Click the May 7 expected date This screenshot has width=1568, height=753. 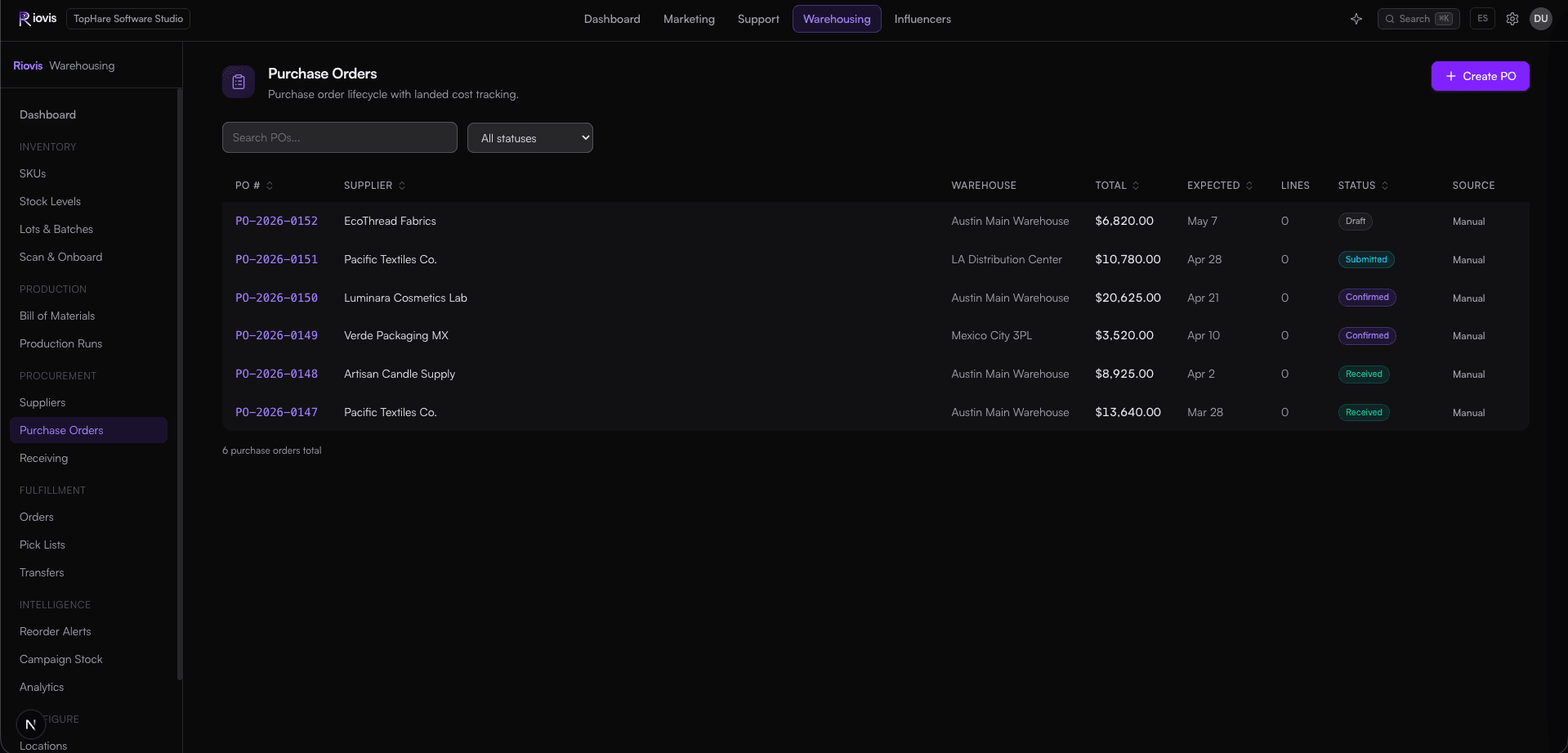1202,221
